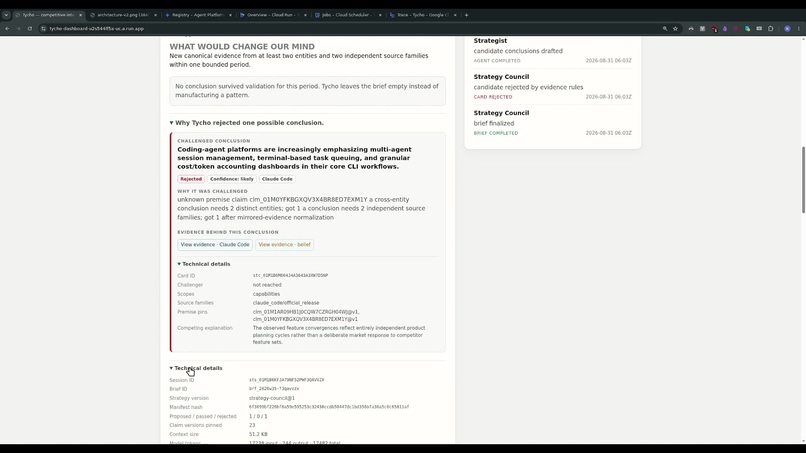Collapse the card's Technical details section
This screenshot has height=453, width=806.
coord(204,264)
